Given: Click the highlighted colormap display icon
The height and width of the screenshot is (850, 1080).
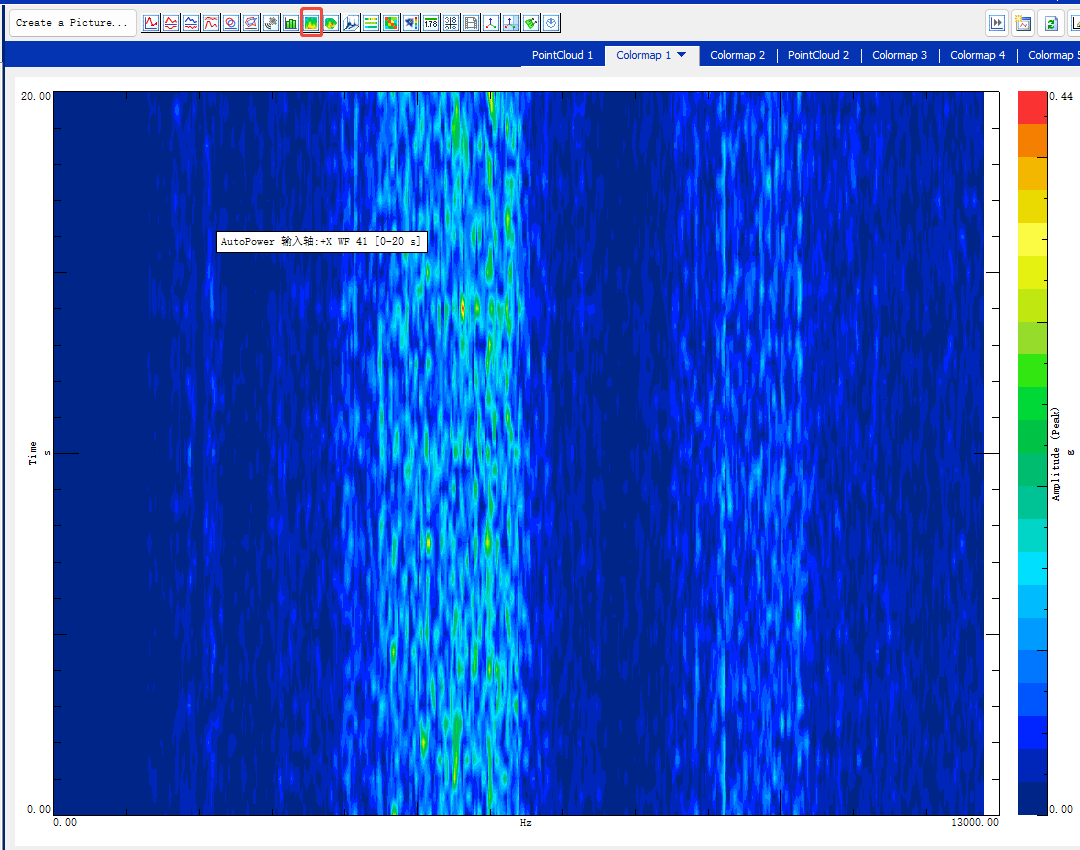Looking at the screenshot, I should [x=311, y=23].
